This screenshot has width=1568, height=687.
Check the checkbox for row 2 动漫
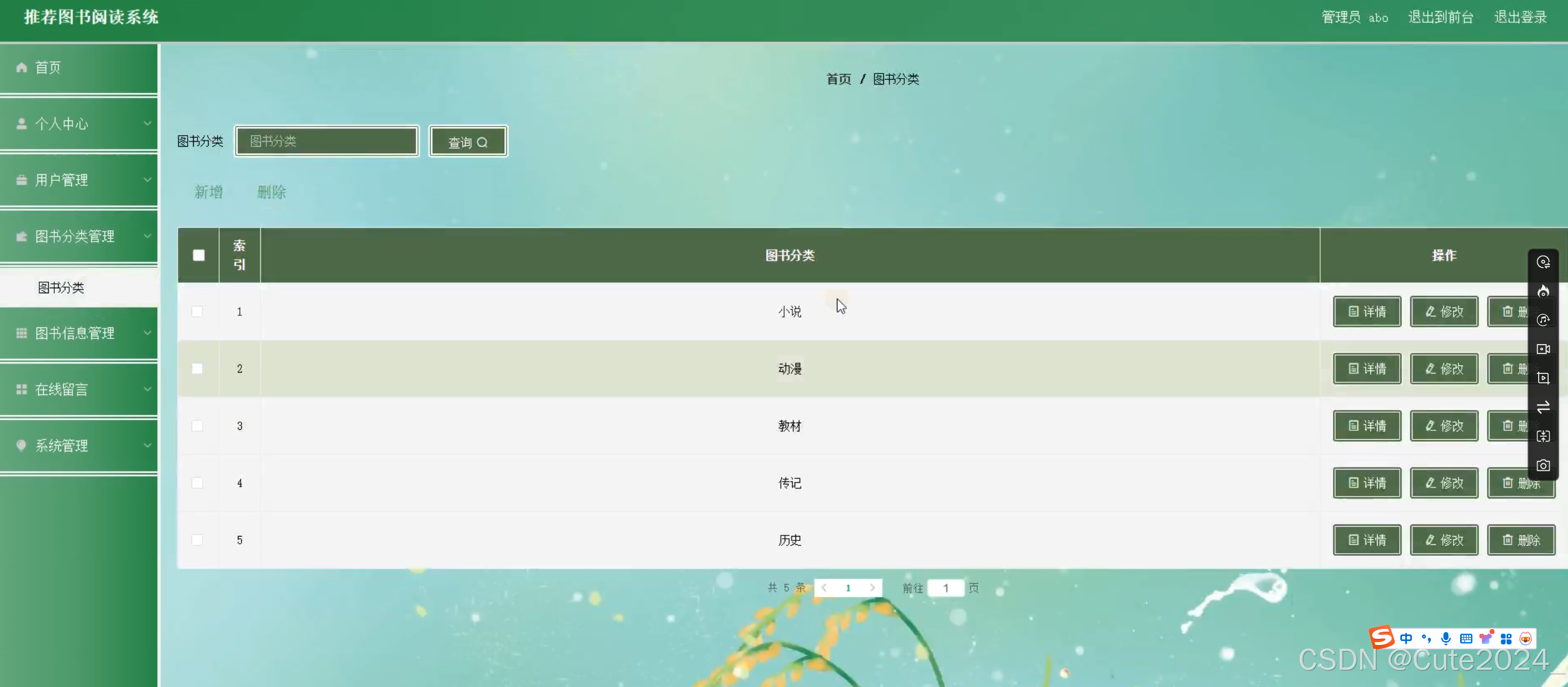[x=197, y=369]
